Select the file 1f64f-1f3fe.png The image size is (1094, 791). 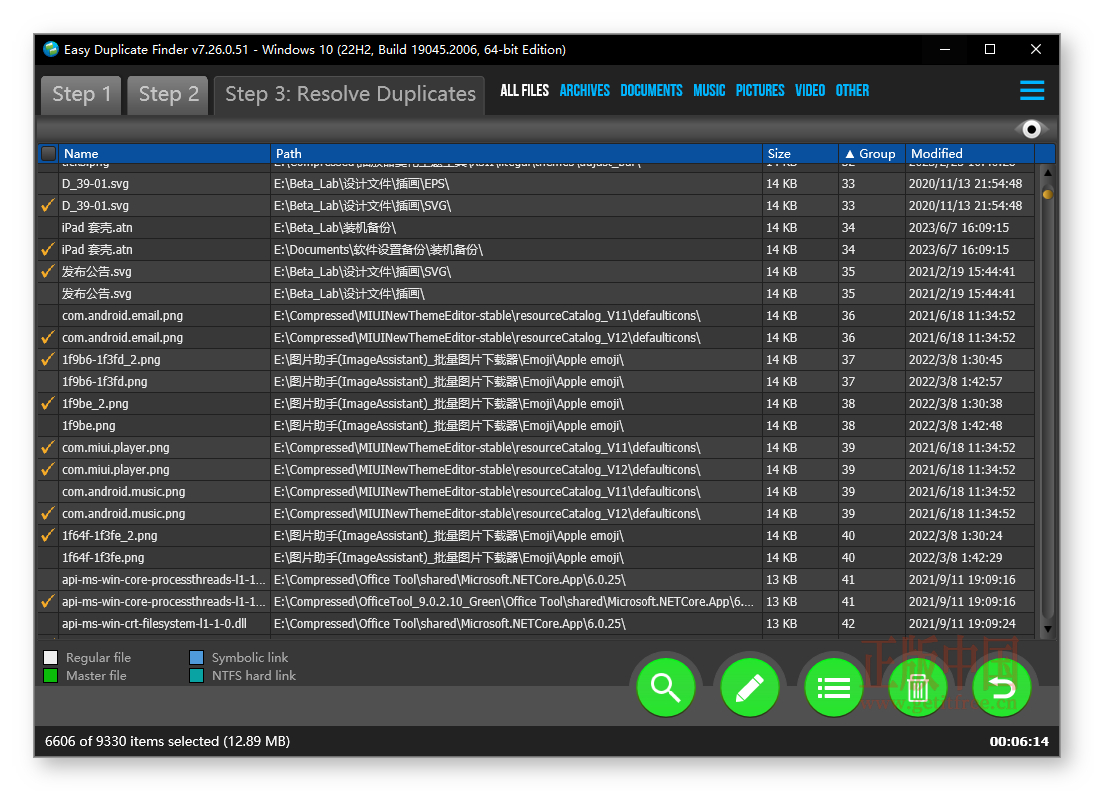coord(103,557)
